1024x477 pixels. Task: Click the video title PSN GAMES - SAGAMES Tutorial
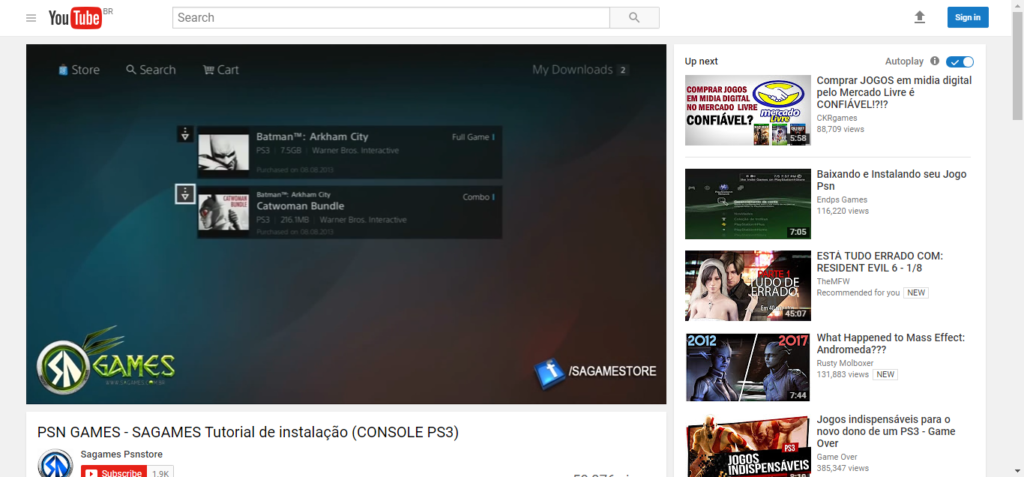point(248,433)
